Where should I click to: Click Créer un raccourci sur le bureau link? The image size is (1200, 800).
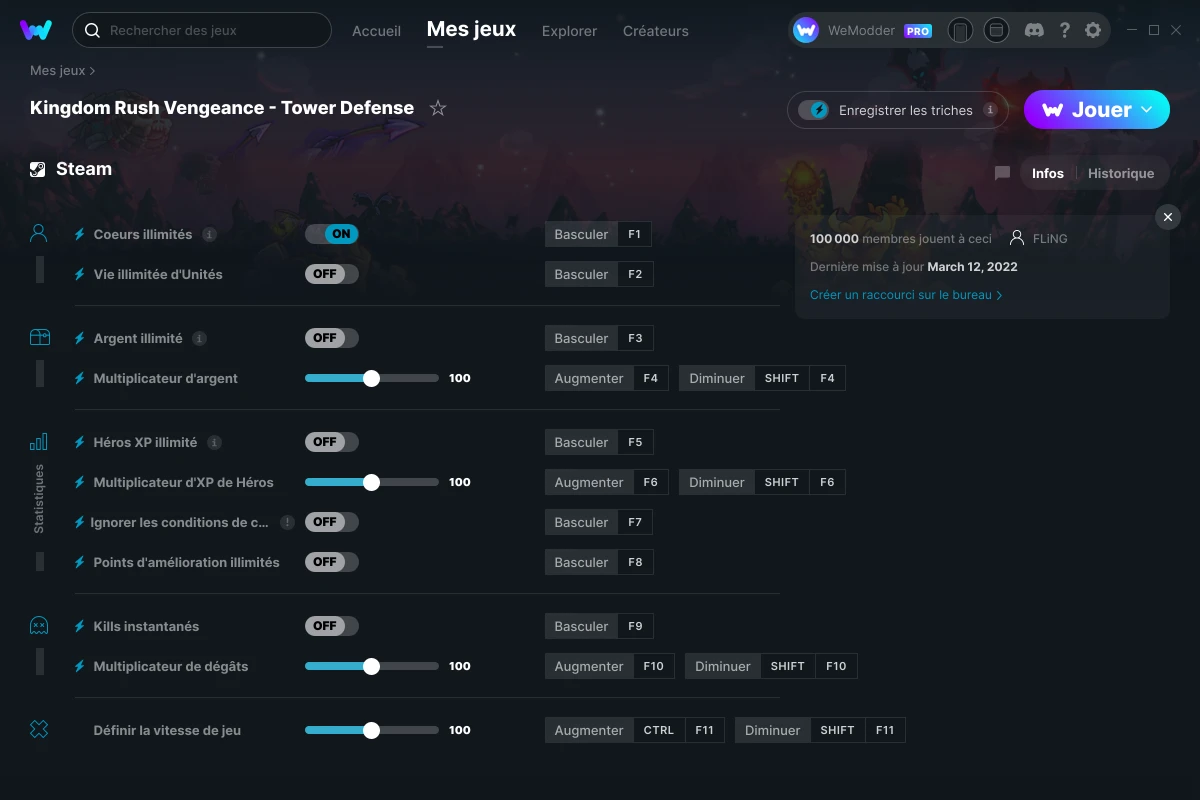coord(906,295)
